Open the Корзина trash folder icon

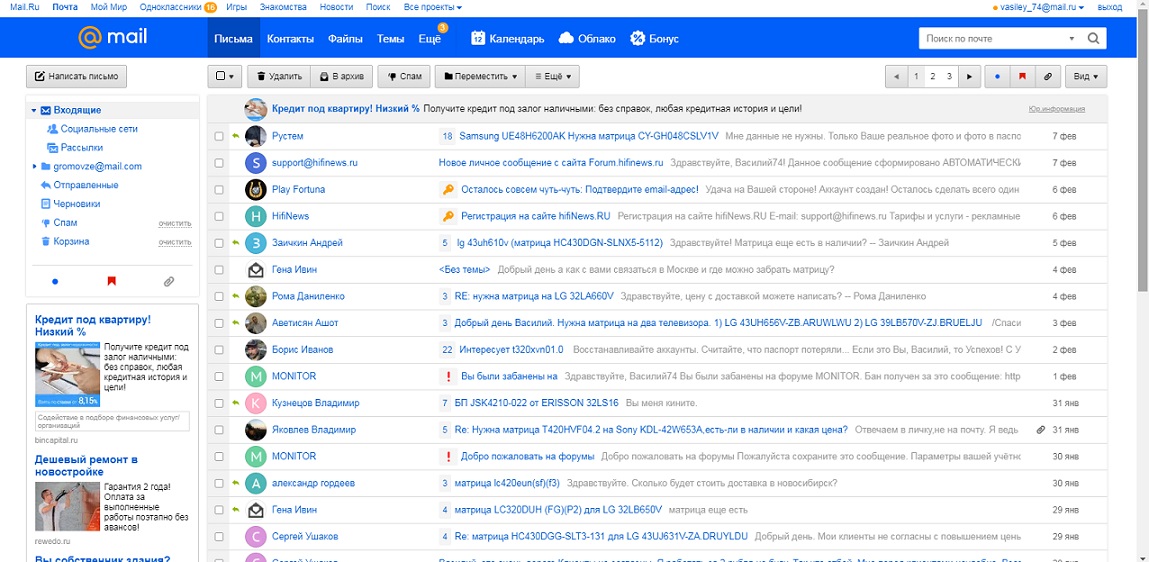(x=45, y=241)
